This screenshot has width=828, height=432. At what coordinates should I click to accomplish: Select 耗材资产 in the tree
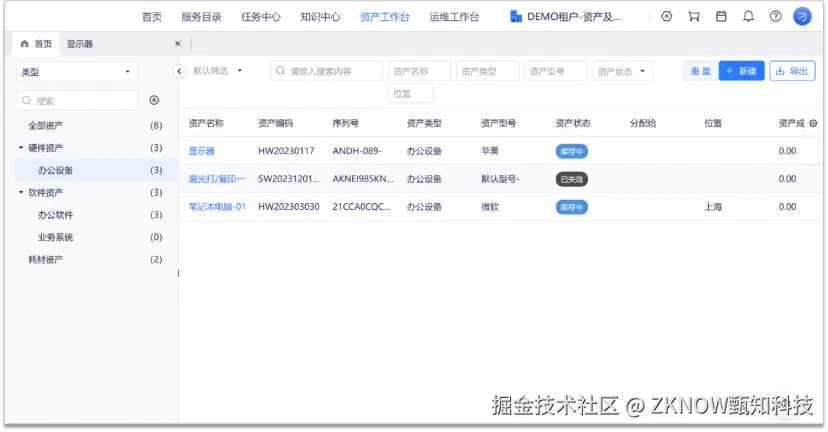pos(45,259)
